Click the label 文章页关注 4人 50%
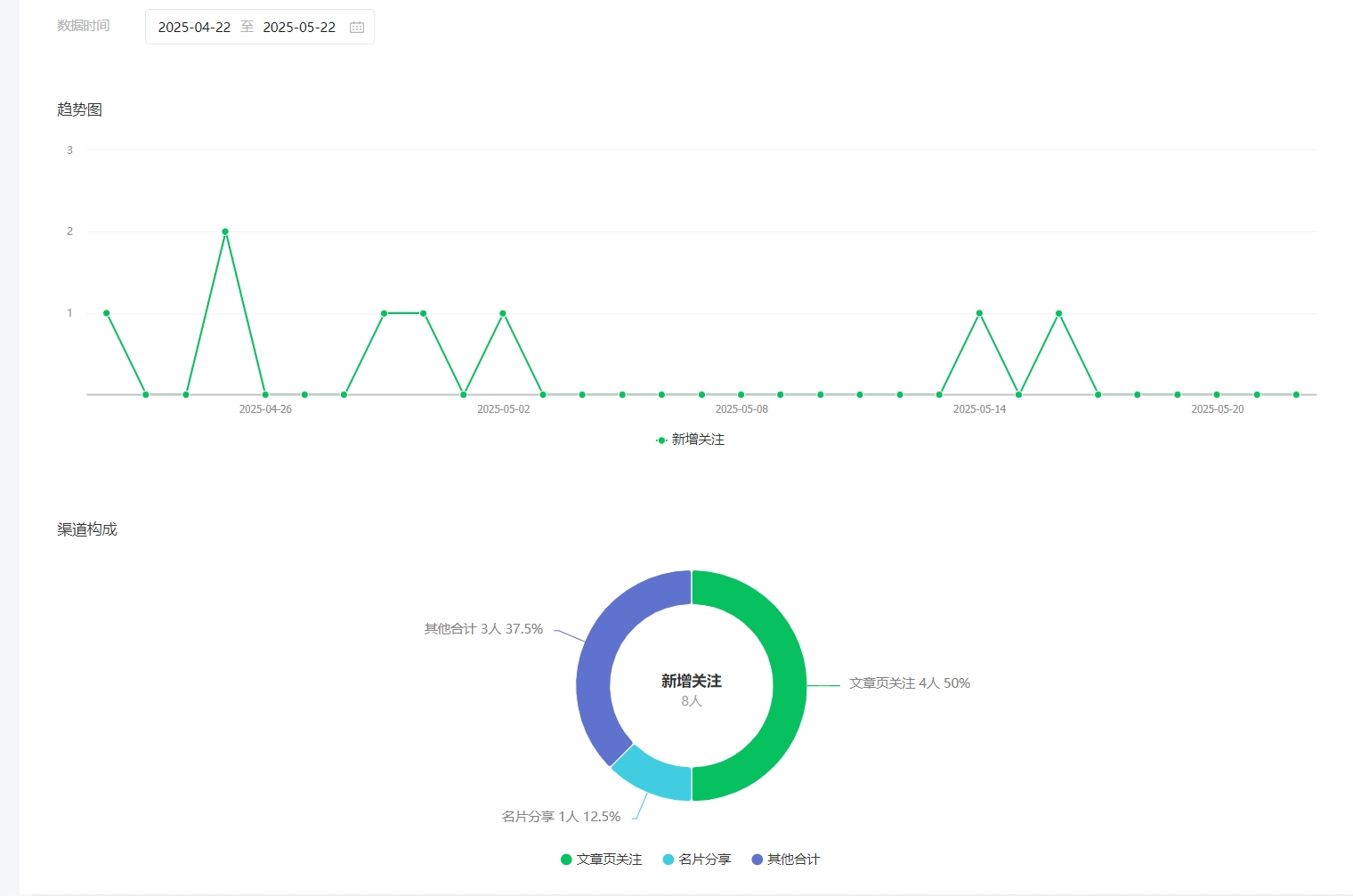 (x=910, y=683)
